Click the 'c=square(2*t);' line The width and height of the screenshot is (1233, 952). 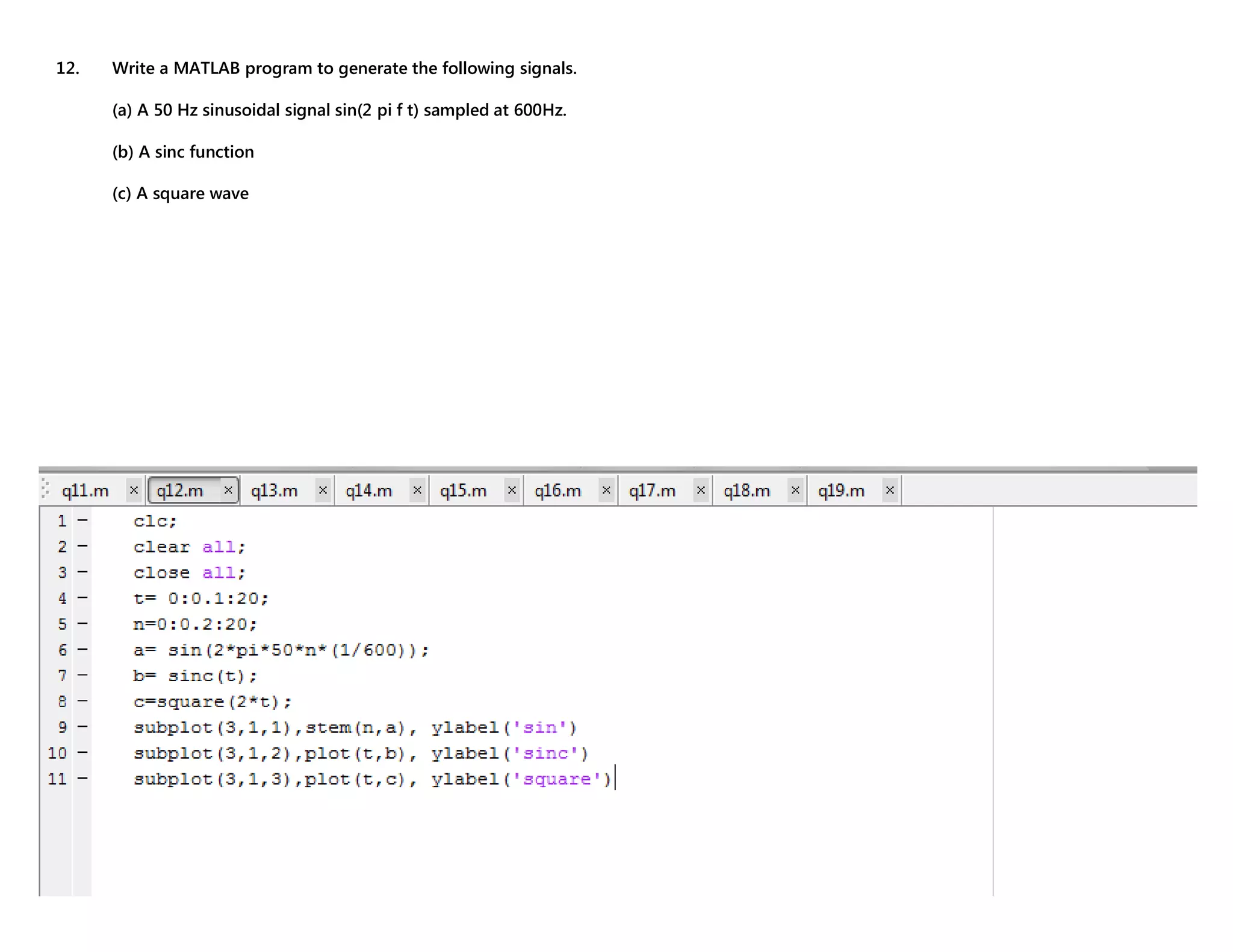212,702
